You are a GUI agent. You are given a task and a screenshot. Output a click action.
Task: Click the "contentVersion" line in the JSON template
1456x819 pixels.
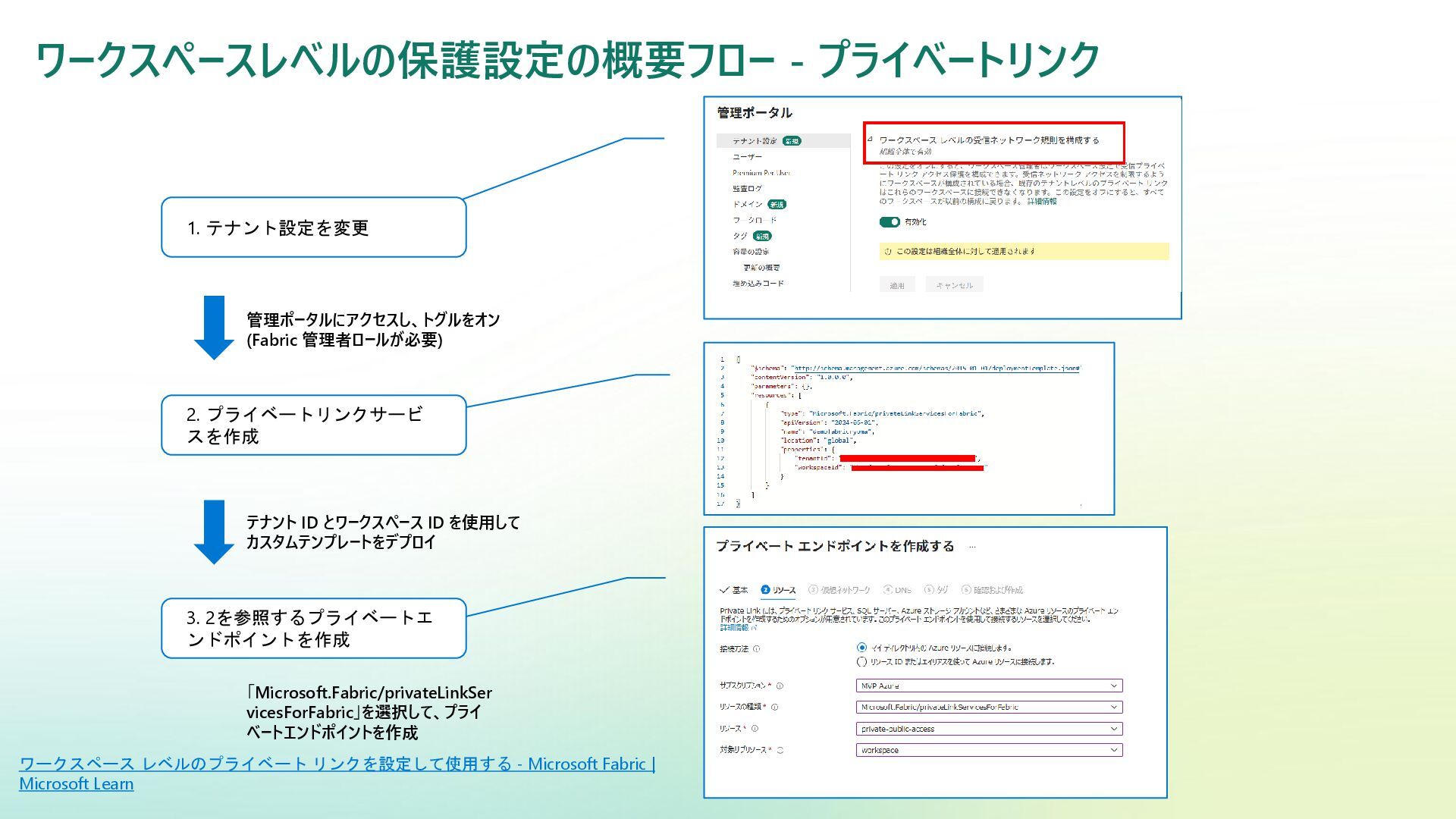click(802, 377)
